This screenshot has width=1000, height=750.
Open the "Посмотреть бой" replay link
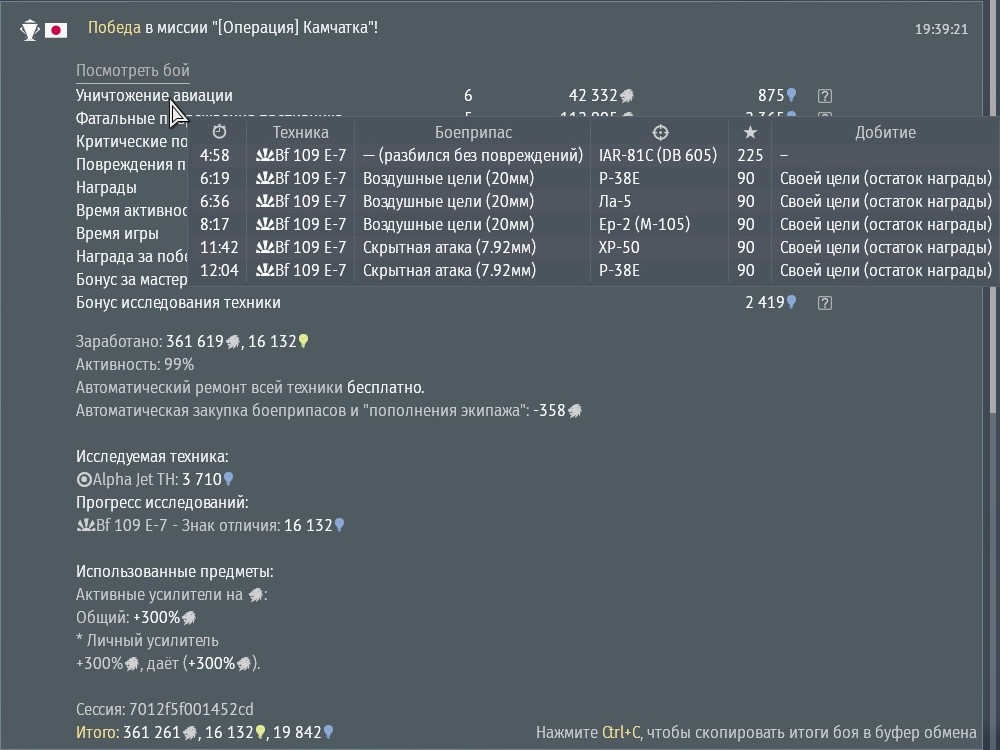click(x=133, y=71)
